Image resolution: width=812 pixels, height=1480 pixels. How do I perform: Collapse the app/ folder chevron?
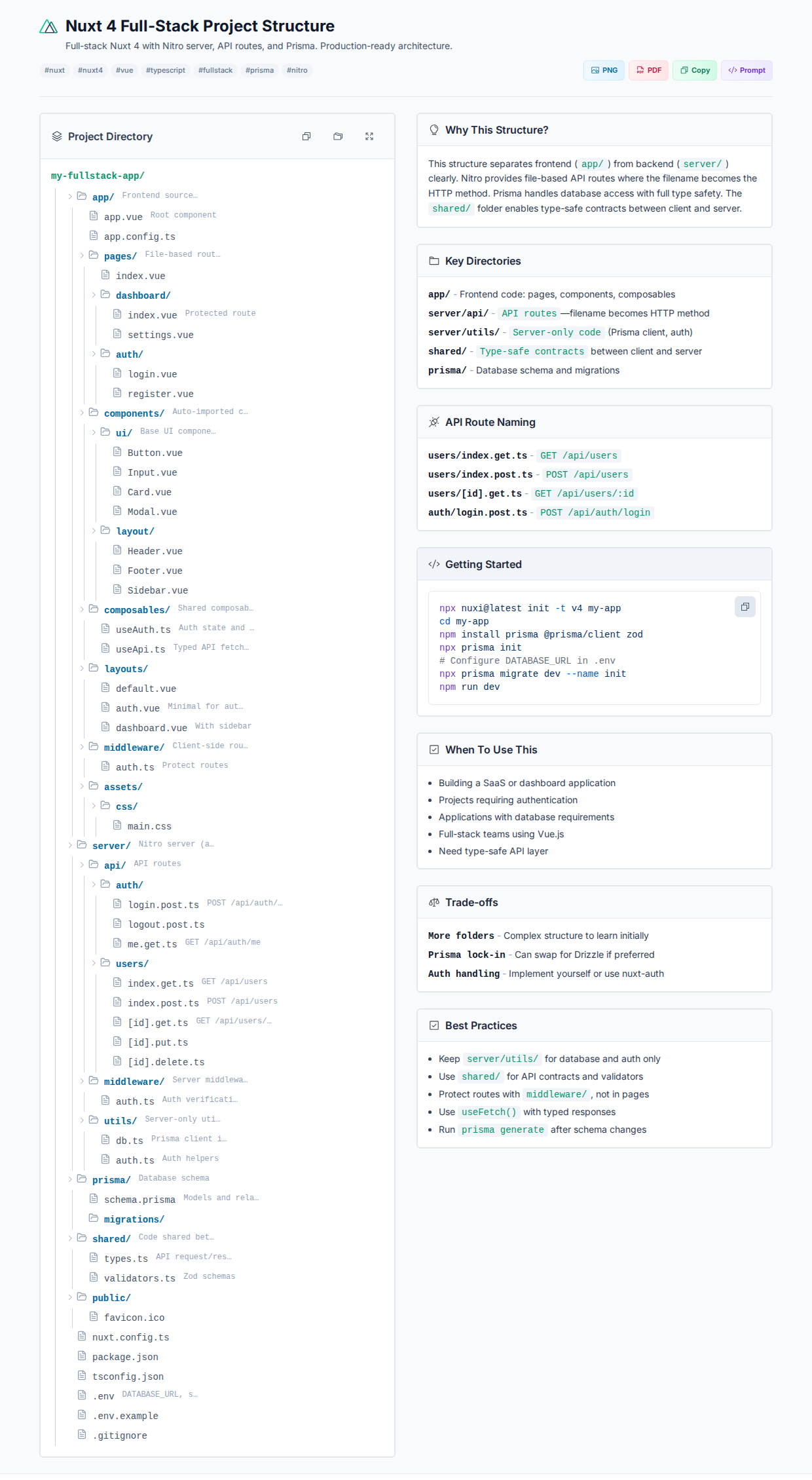click(71, 197)
